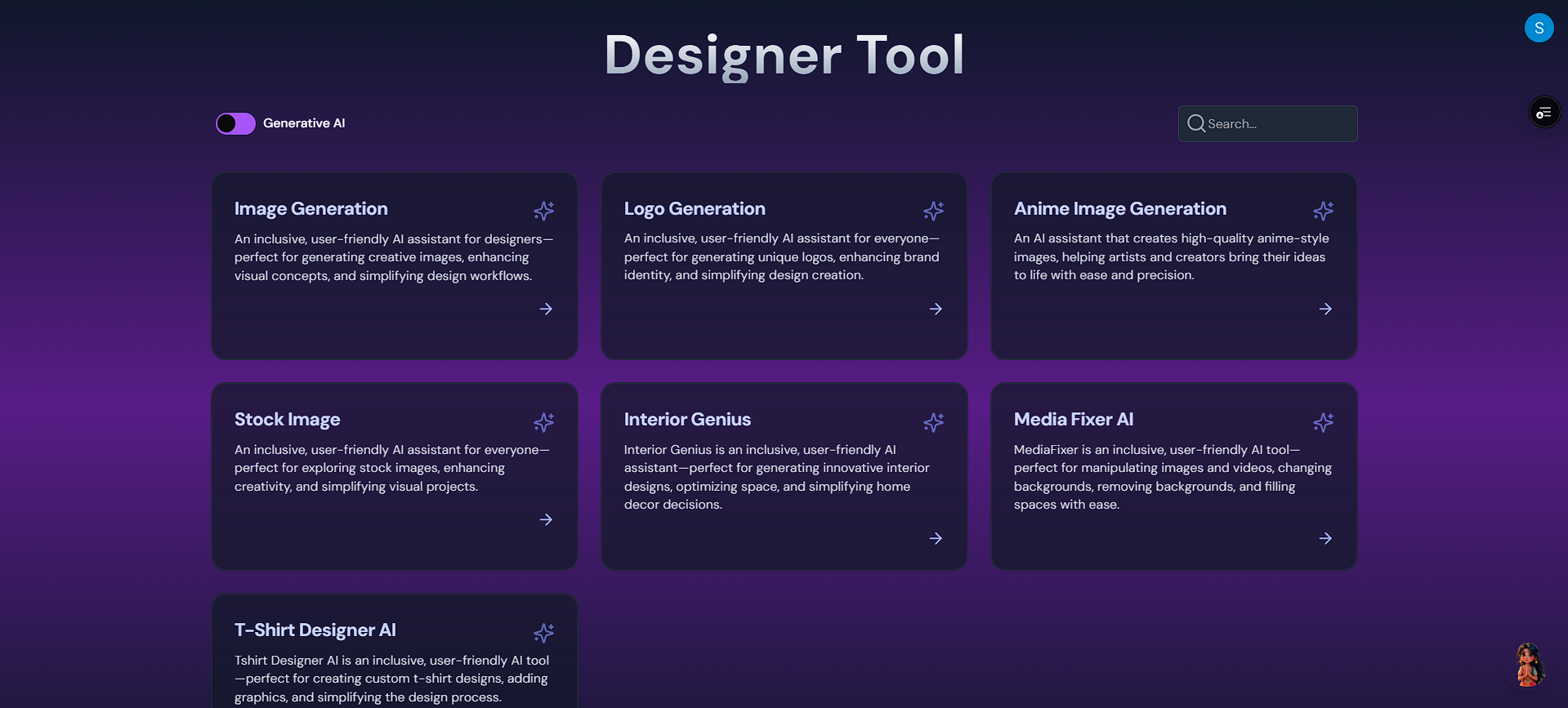Click sparkle icon on Stock Image card

pos(544,421)
